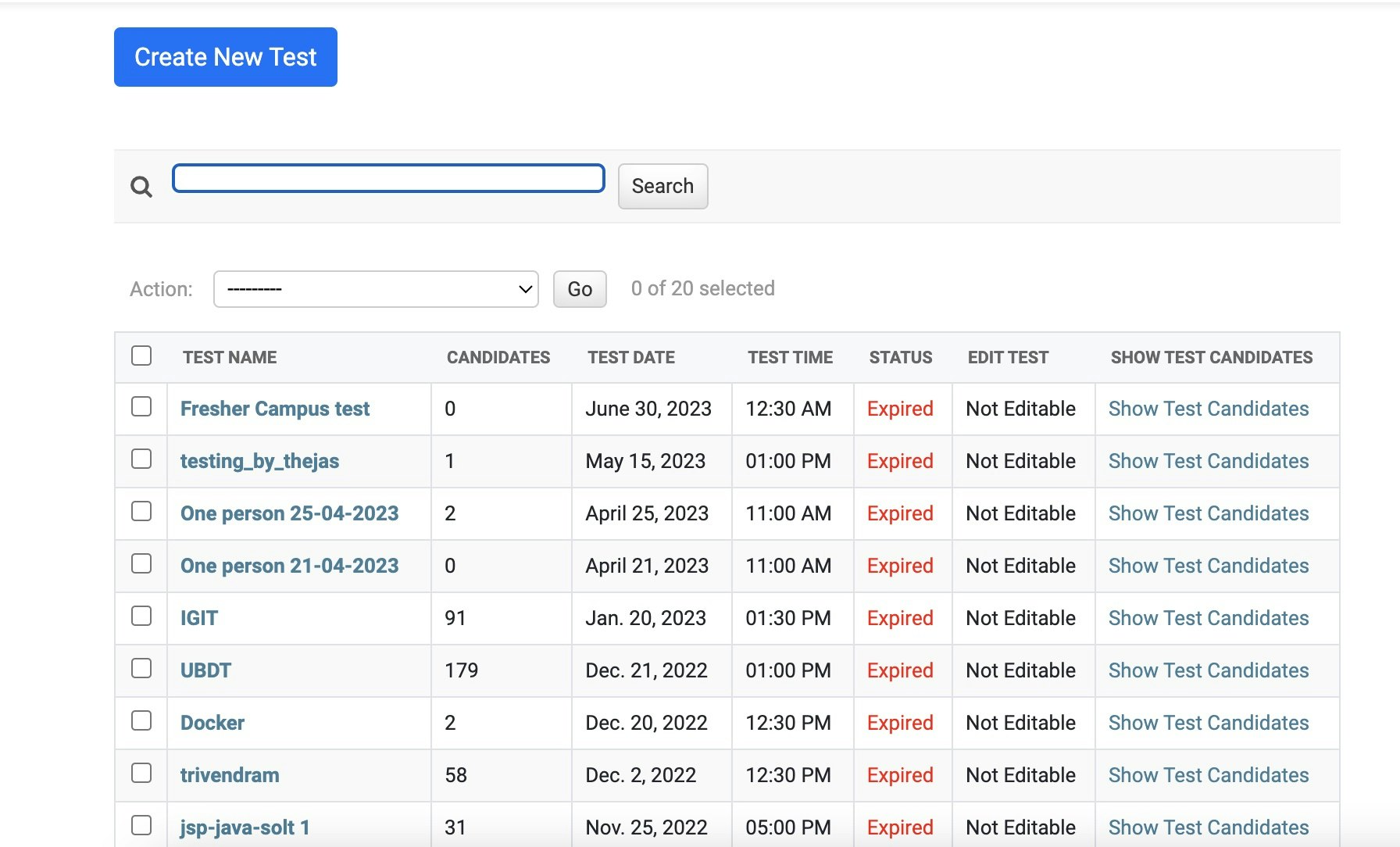
Task: Click the TEST NAME column header
Action: pyautogui.click(x=230, y=357)
